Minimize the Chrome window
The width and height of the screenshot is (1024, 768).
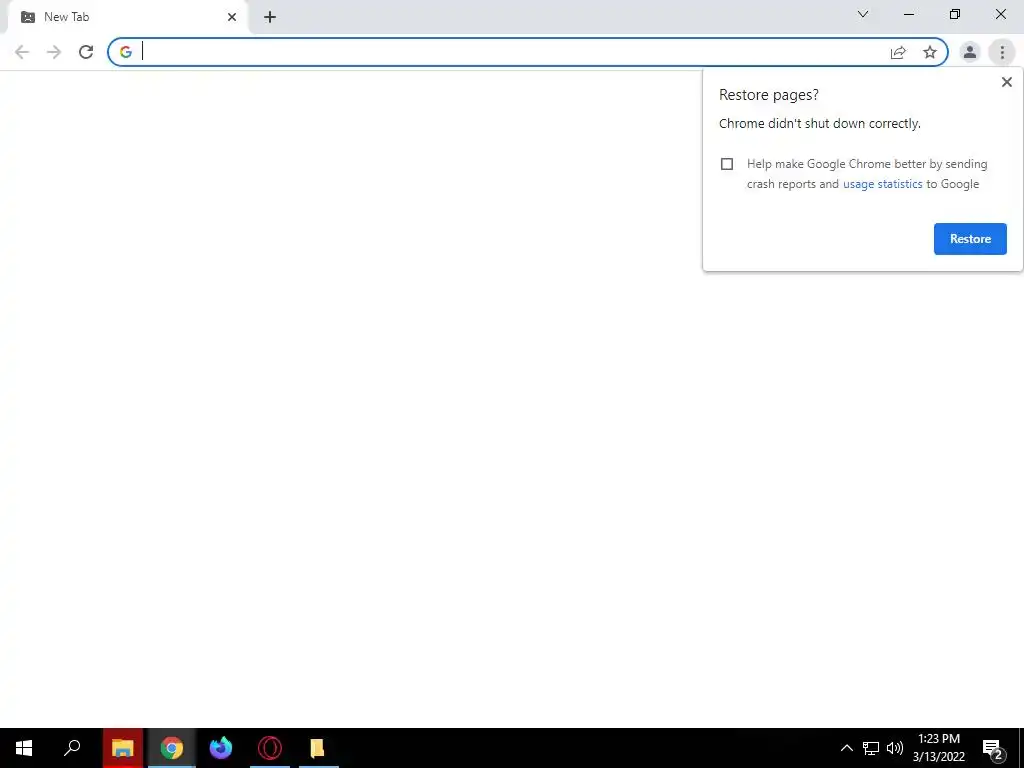pyautogui.click(x=909, y=14)
